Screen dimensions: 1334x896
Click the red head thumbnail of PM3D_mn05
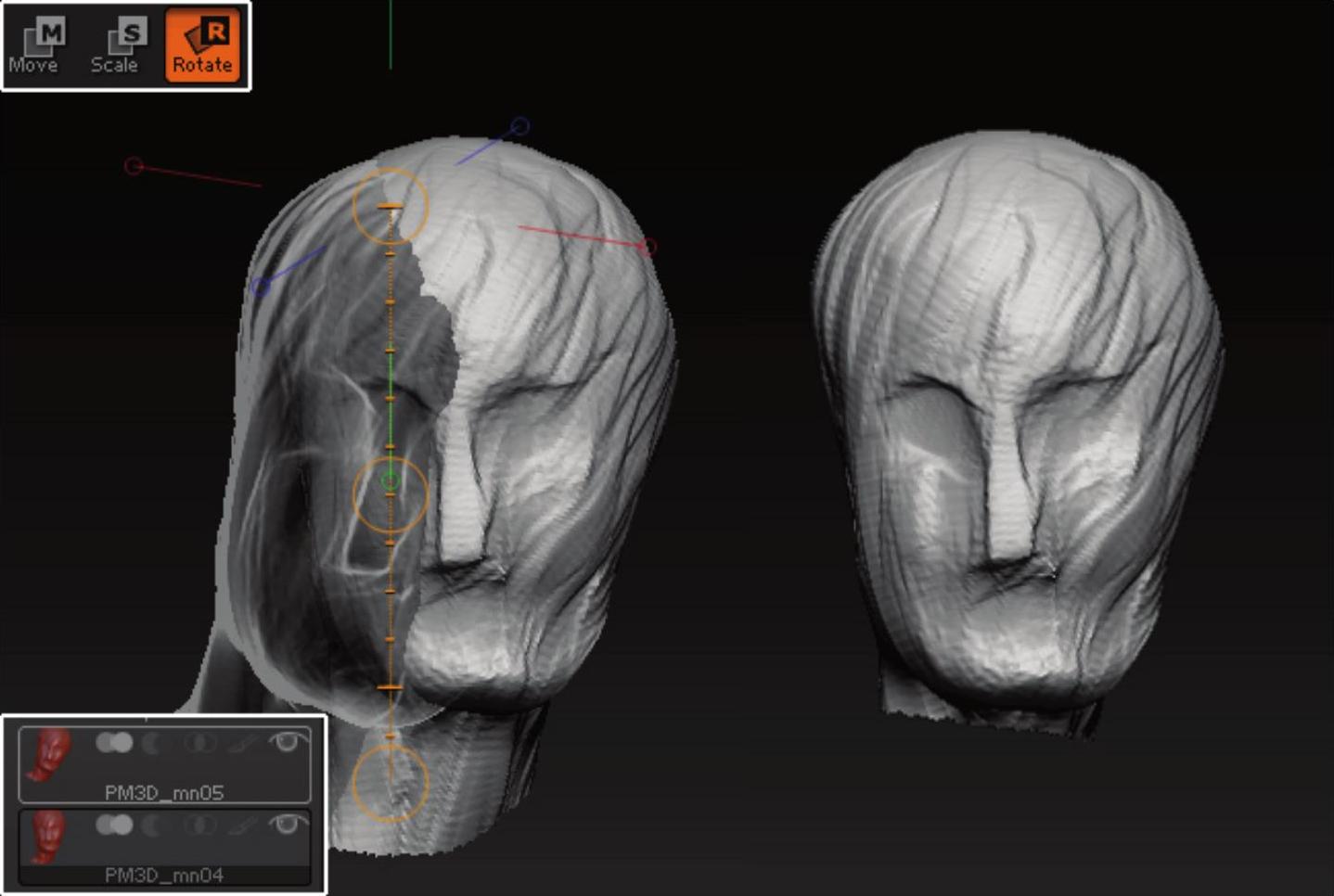[x=49, y=753]
